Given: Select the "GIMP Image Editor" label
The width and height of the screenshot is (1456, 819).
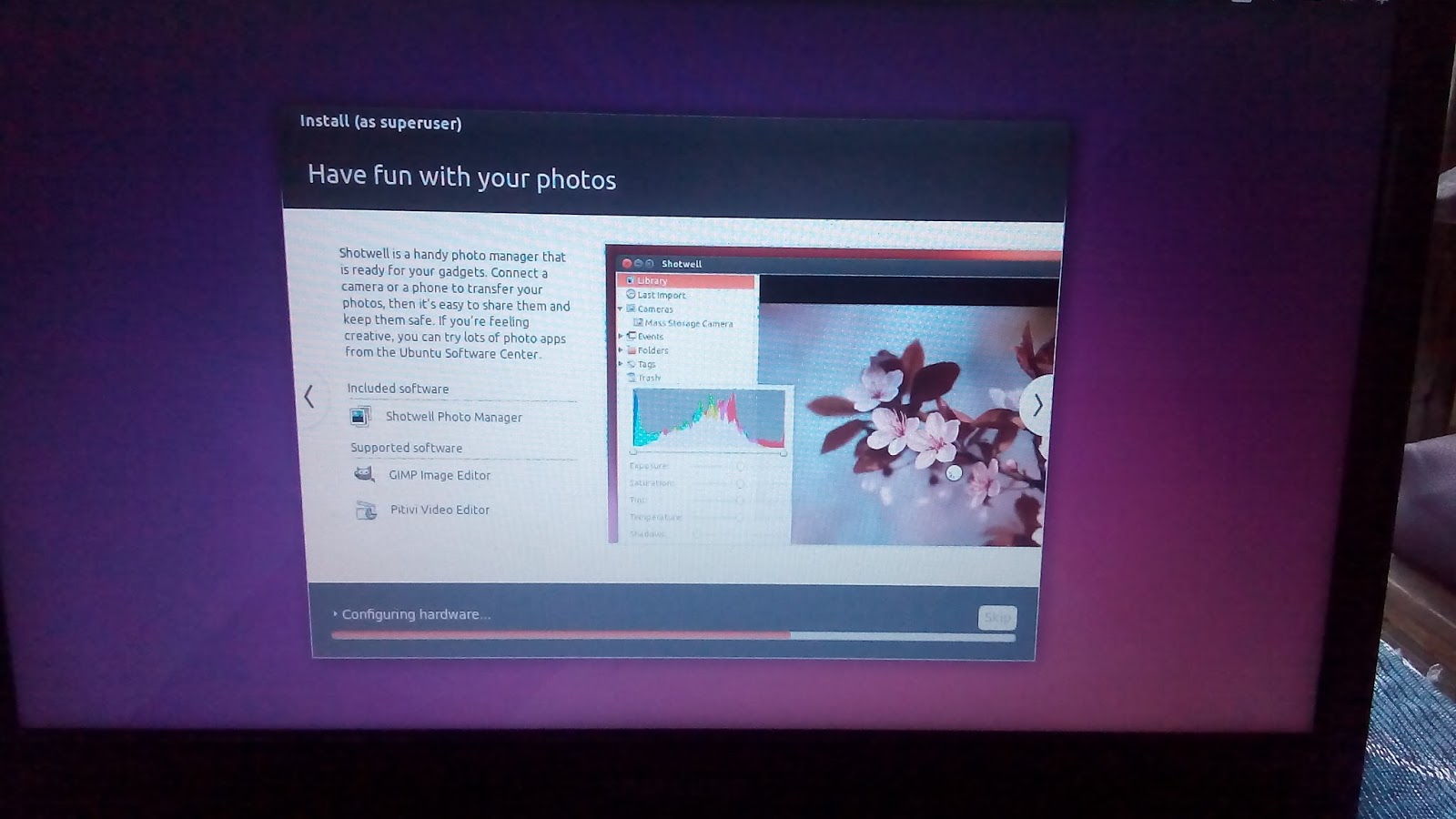Looking at the screenshot, I should pos(440,475).
